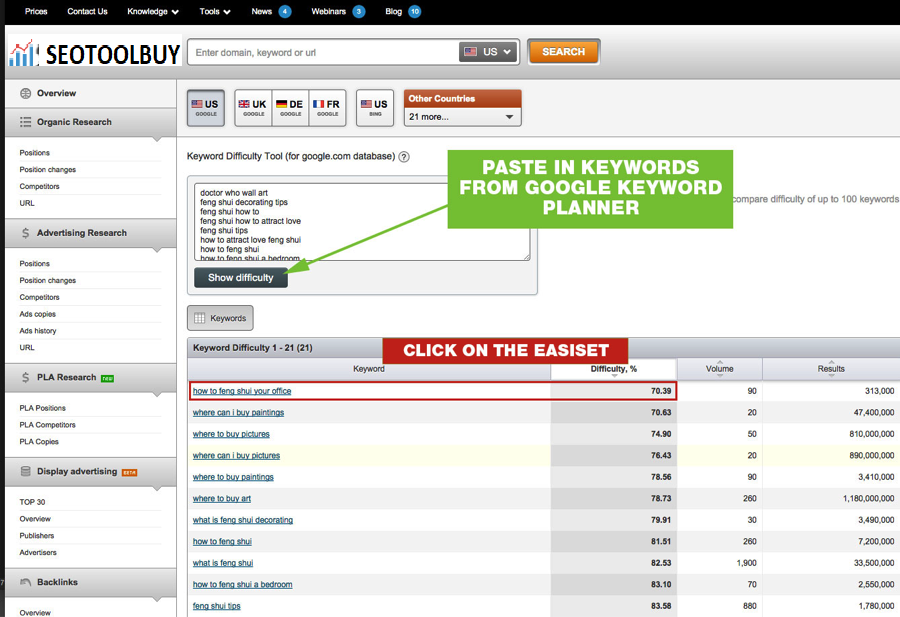The image size is (900, 617).
Task: Open 'how to feng shui' keyword link
Action: [222, 541]
